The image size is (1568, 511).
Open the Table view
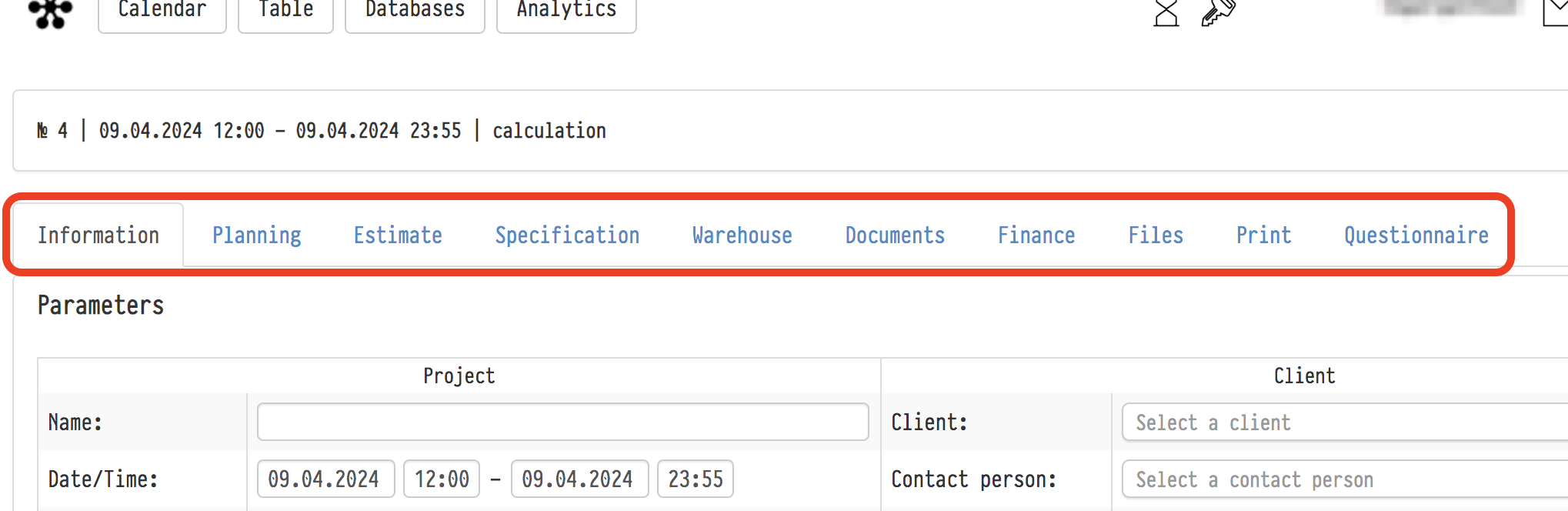click(285, 12)
